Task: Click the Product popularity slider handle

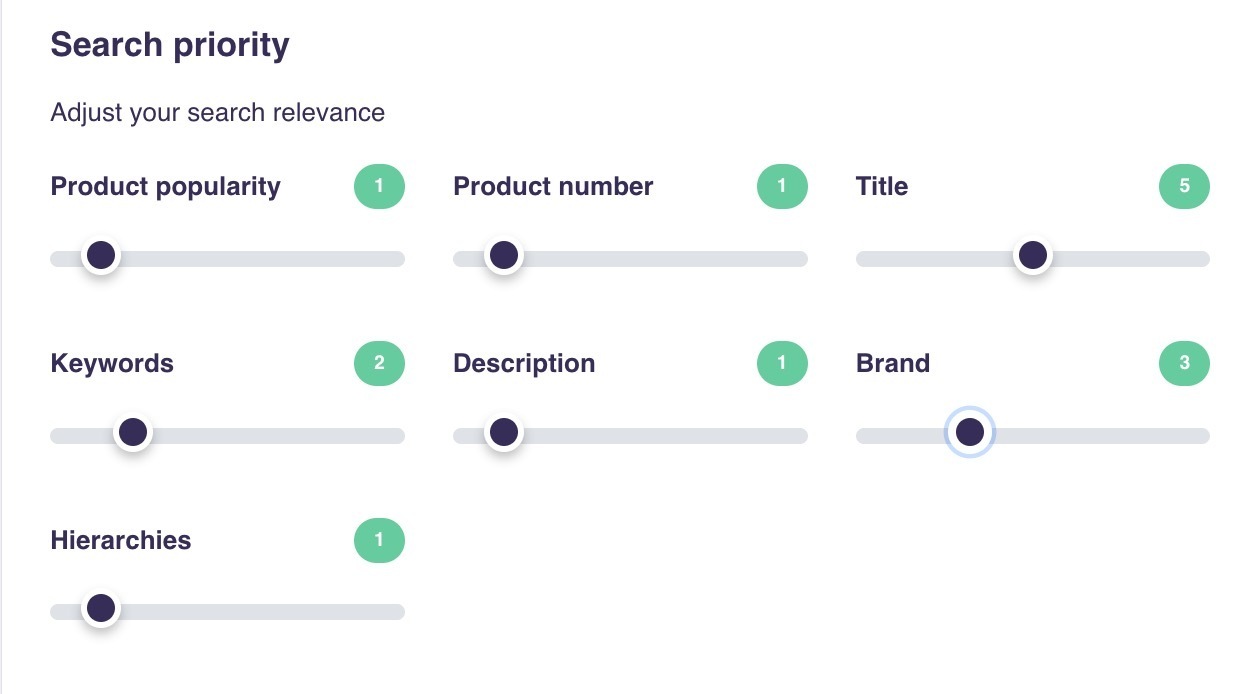Action: (x=101, y=256)
